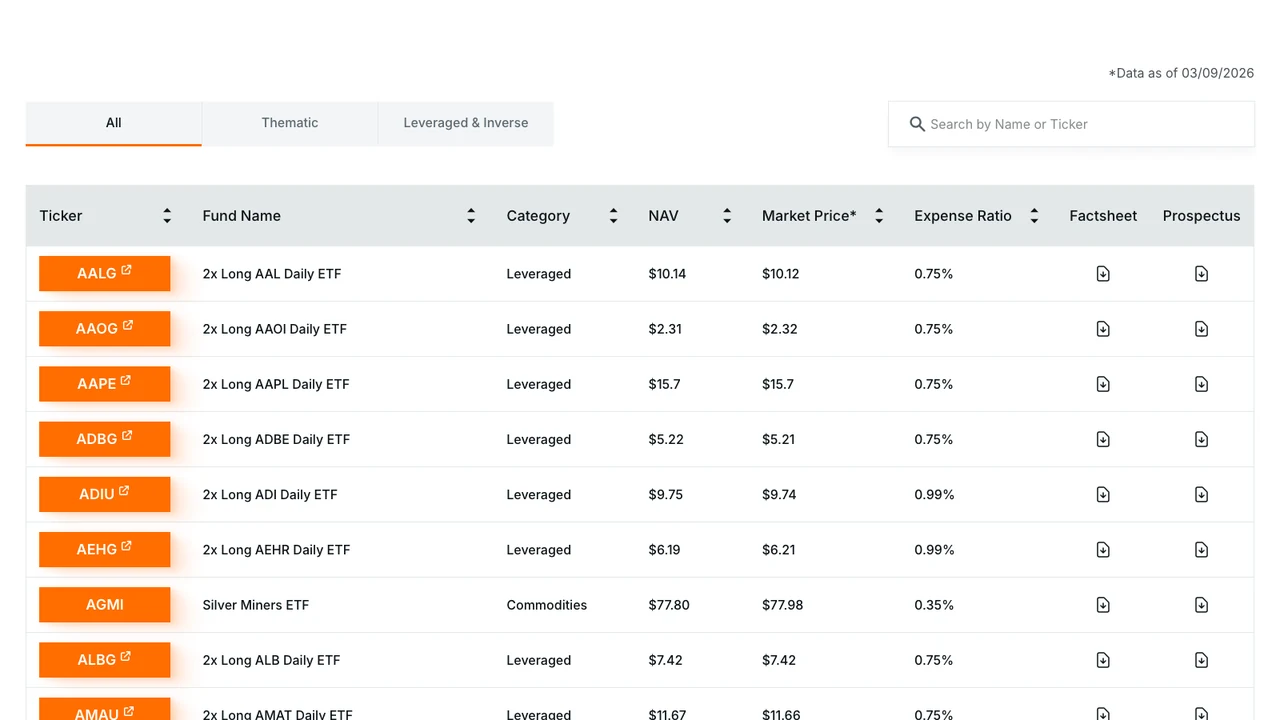Click fund name 2x Long AAL Daily ETF

coord(272,274)
